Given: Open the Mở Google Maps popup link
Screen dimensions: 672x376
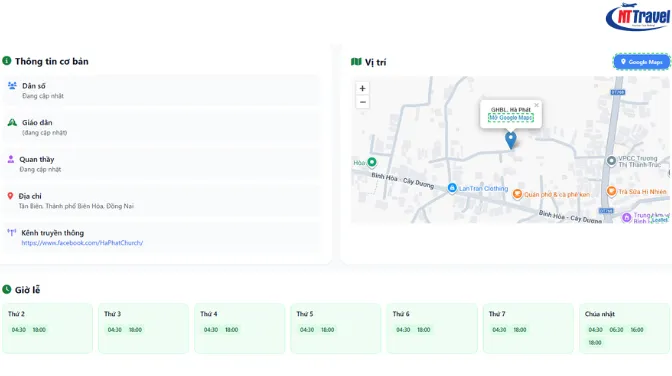Looking at the screenshot, I should click(x=511, y=117).
